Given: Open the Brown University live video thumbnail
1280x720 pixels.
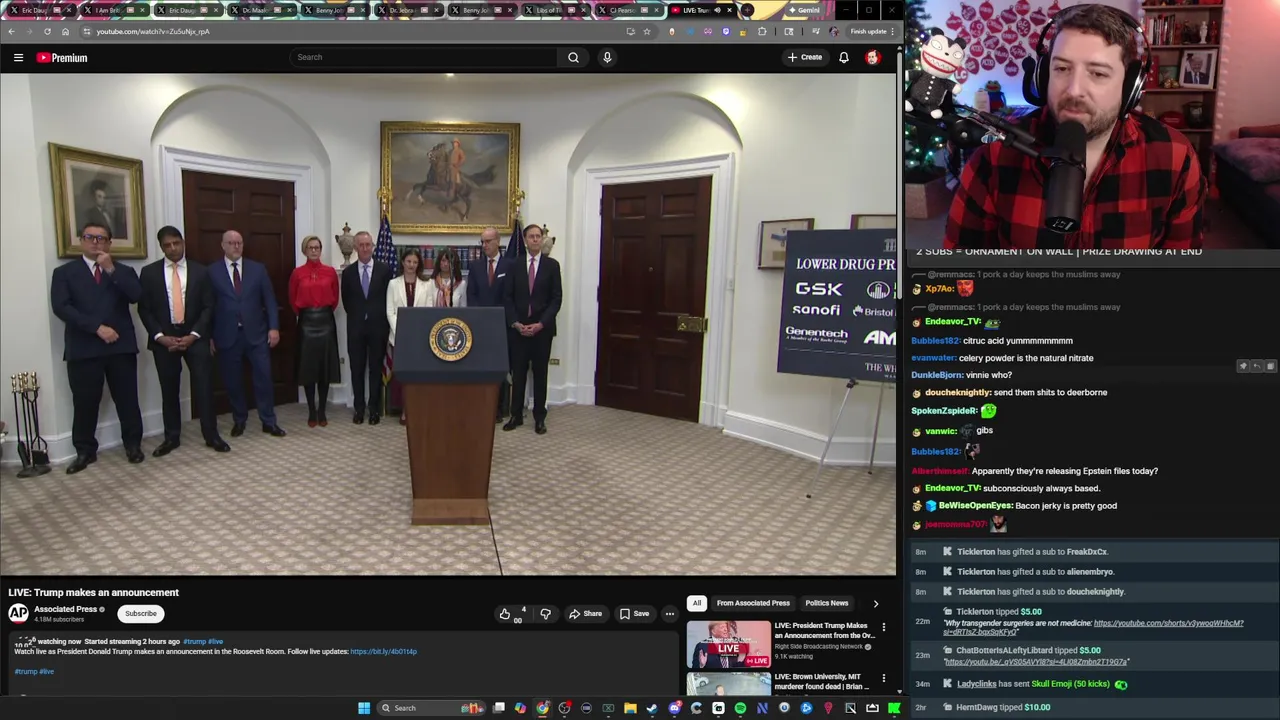Looking at the screenshot, I should (729, 684).
